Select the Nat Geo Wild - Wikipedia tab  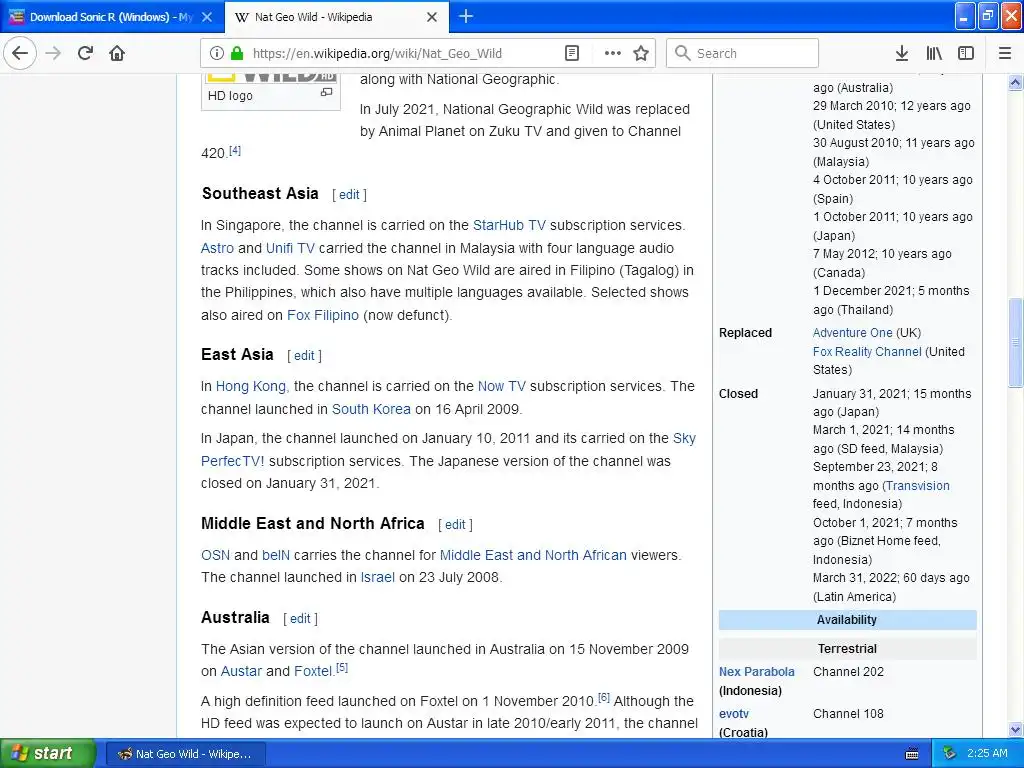[336, 17]
